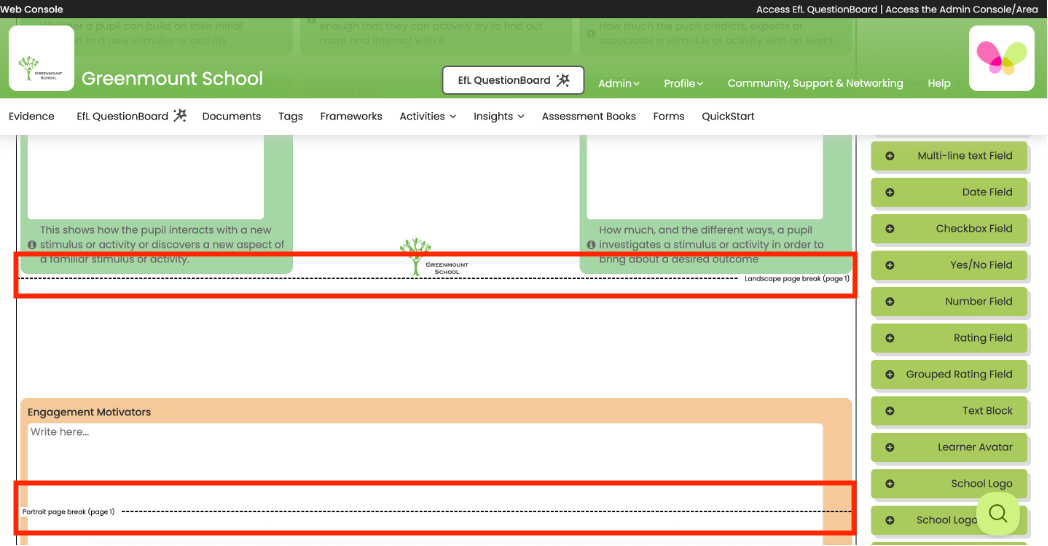
Task: Click the Greenmount School logo on the form canvas
Action: (x=434, y=257)
